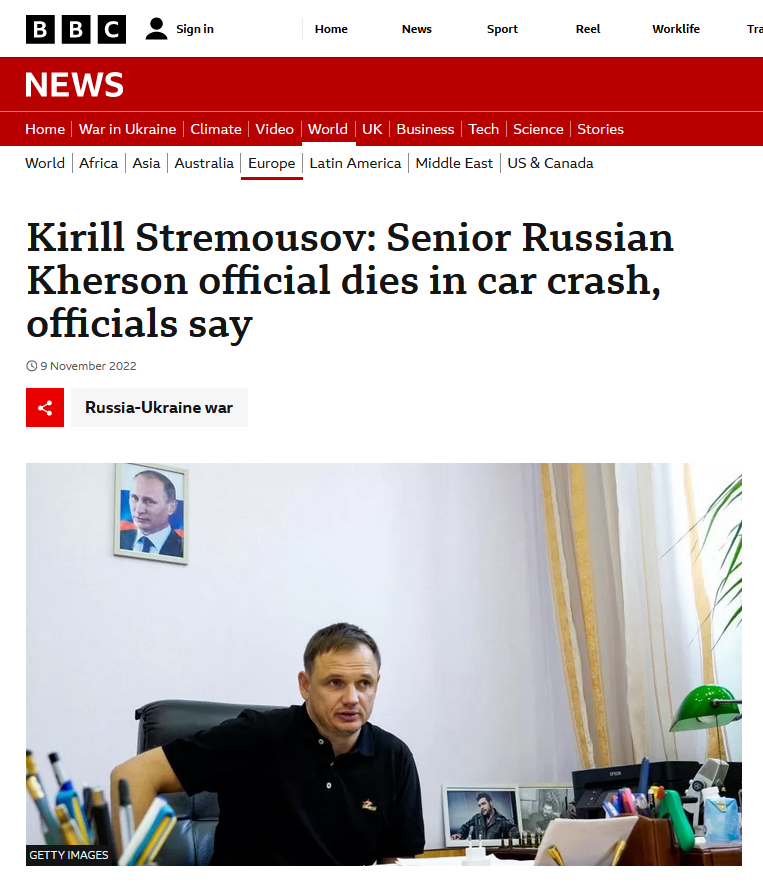Click the red share icon button

pyautogui.click(x=45, y=408)
